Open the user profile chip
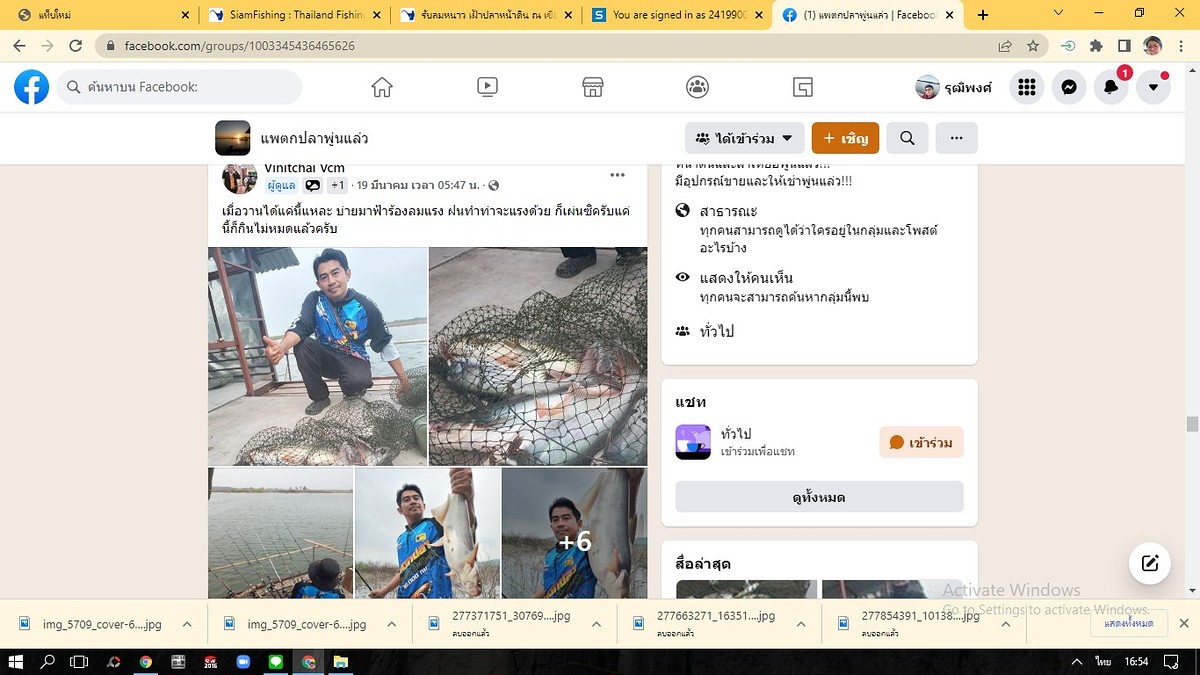Screen dimensions: 1200x675 (x=954, y=87)
